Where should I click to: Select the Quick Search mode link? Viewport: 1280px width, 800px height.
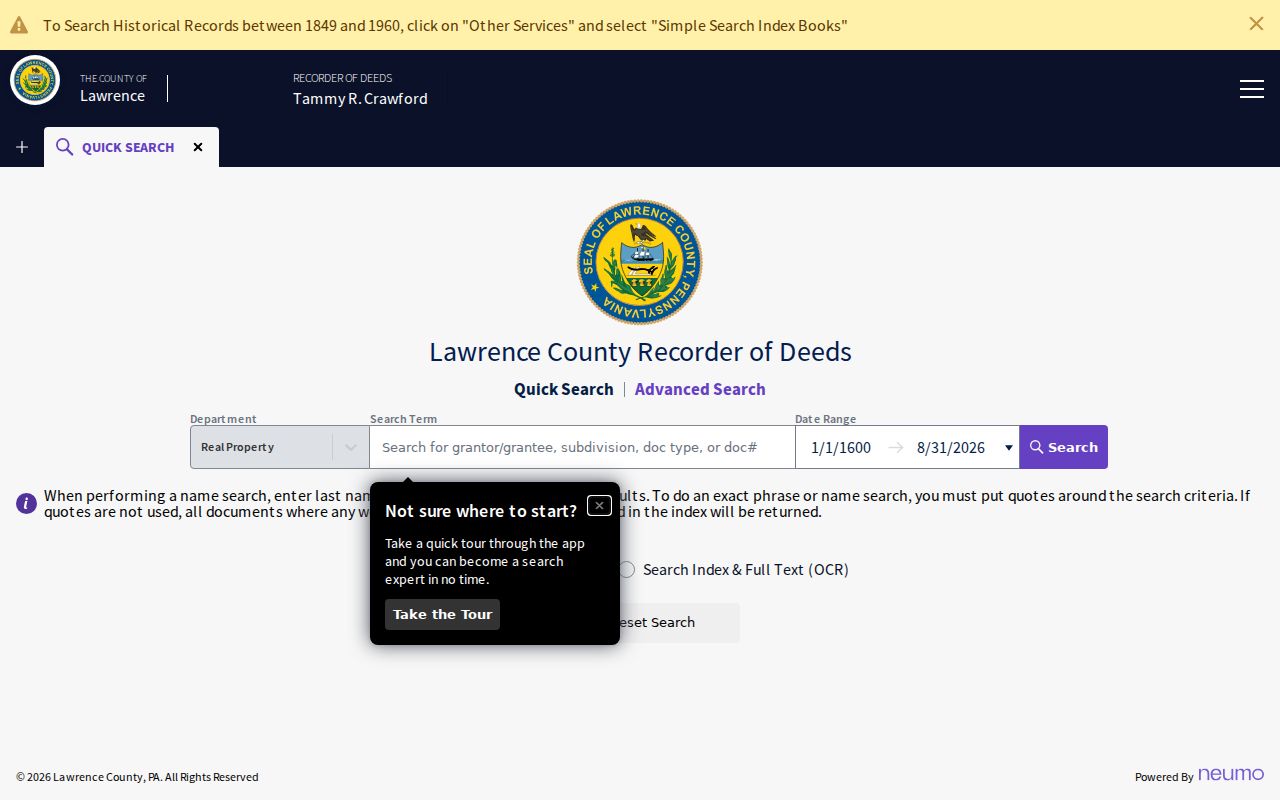(564, 389)
